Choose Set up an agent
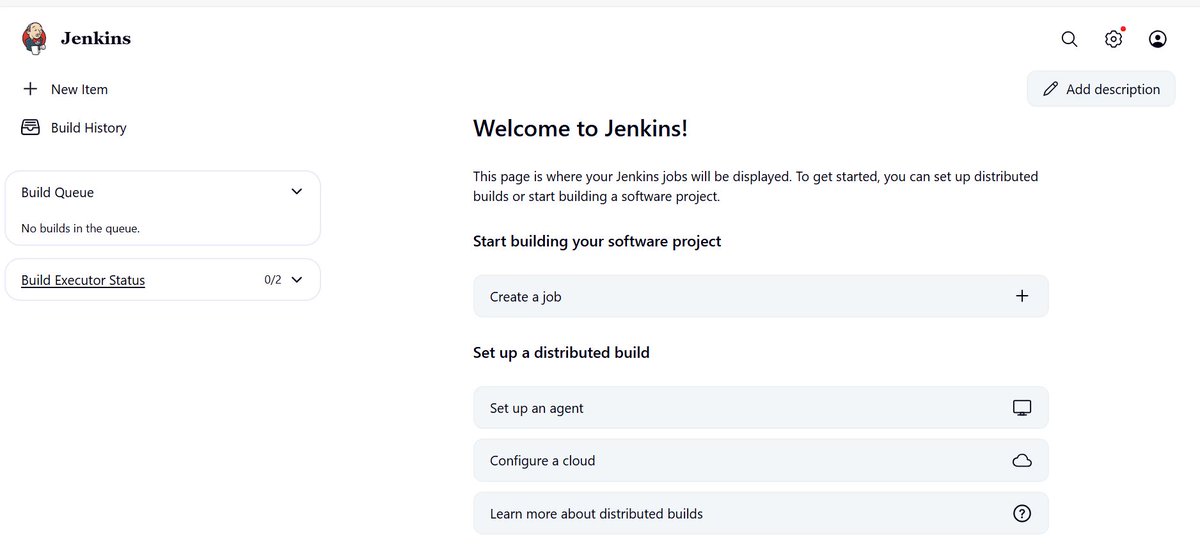 tap(761, 408)
